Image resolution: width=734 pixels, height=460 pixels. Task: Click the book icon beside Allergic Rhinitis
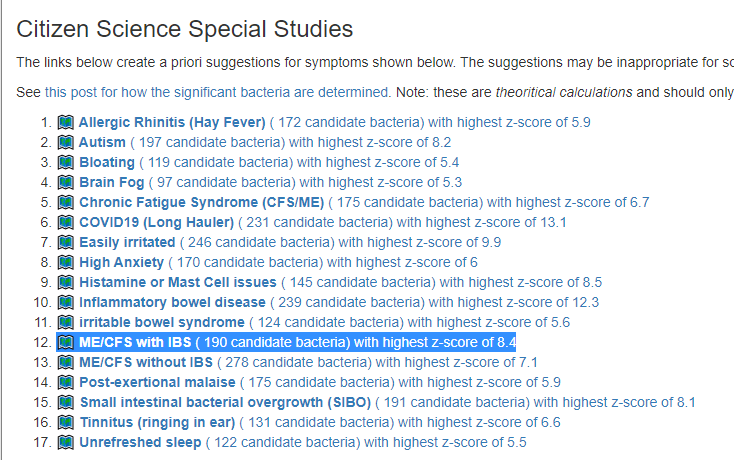pos(67,123)
